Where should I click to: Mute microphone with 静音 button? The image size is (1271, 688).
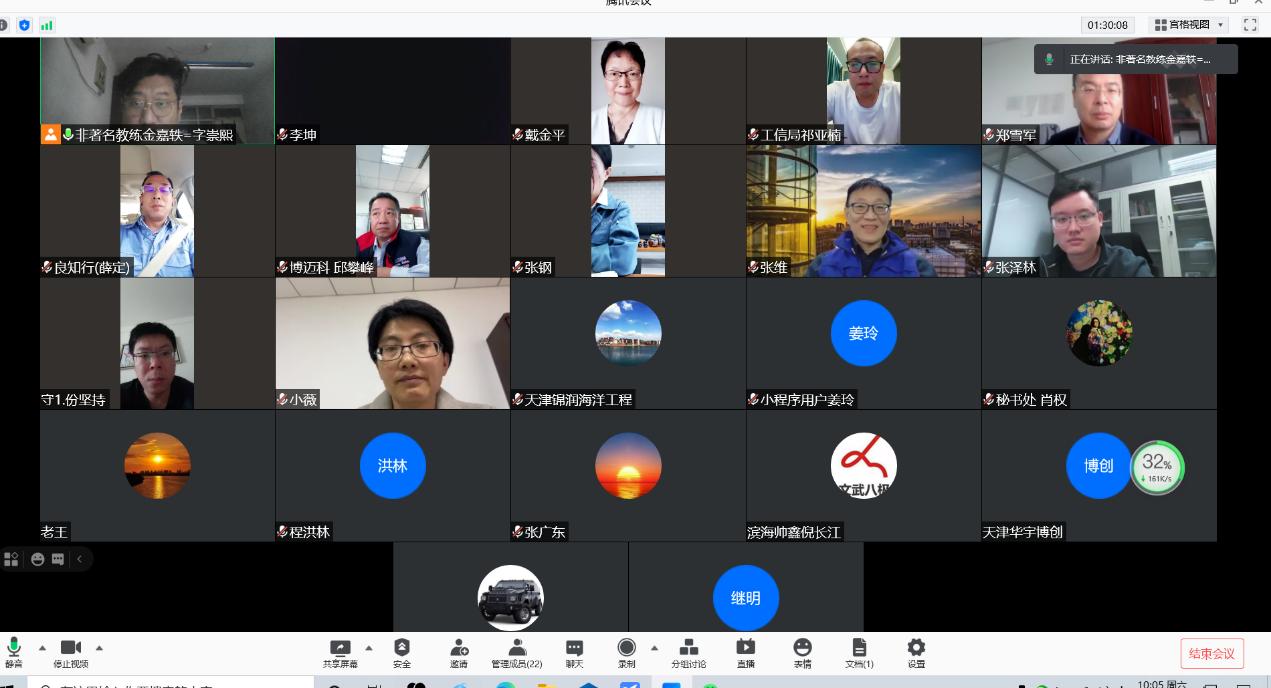pos(14,652)
